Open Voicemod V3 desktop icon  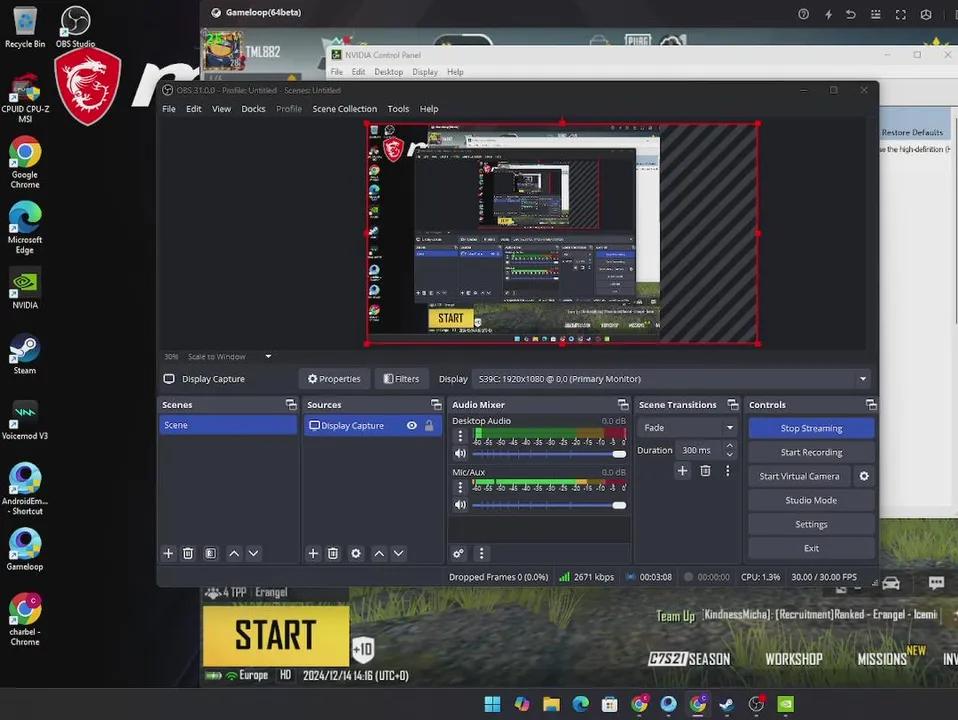click(25, 420)
